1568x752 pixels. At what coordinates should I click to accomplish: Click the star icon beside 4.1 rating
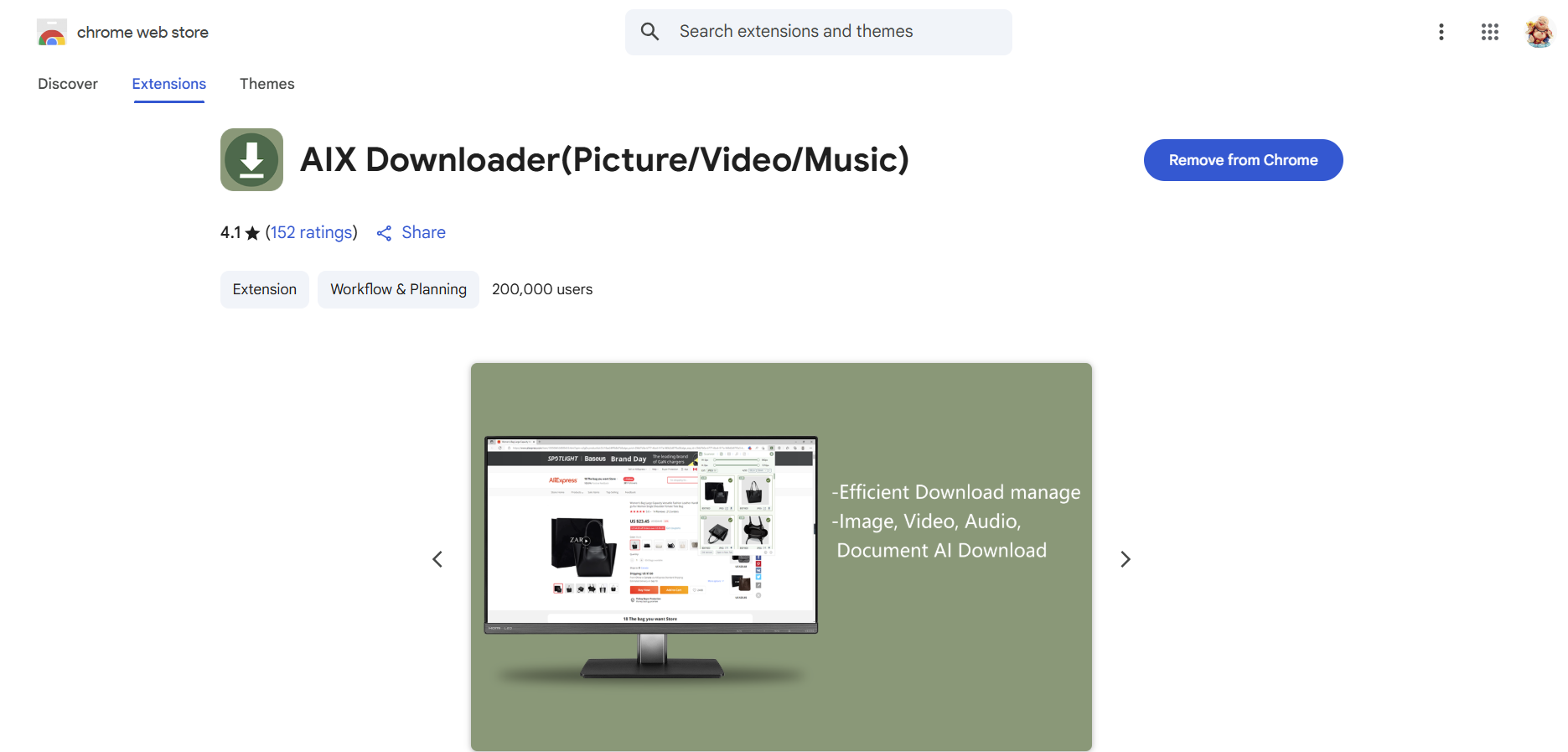pyautogui.click(x=252, y=233)
